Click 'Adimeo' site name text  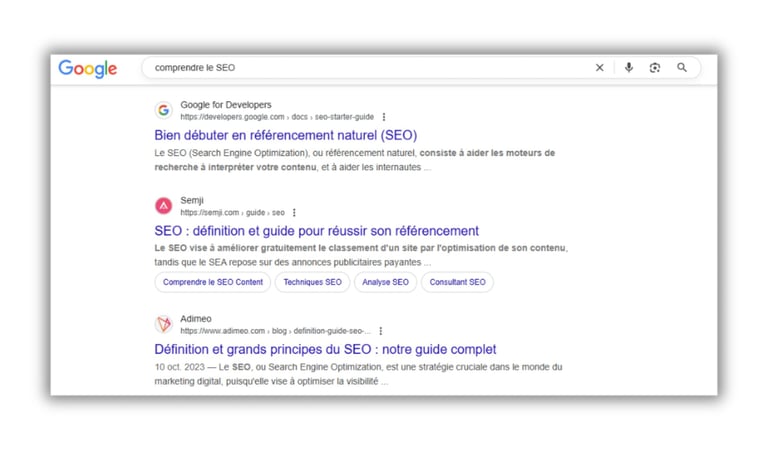196,319
